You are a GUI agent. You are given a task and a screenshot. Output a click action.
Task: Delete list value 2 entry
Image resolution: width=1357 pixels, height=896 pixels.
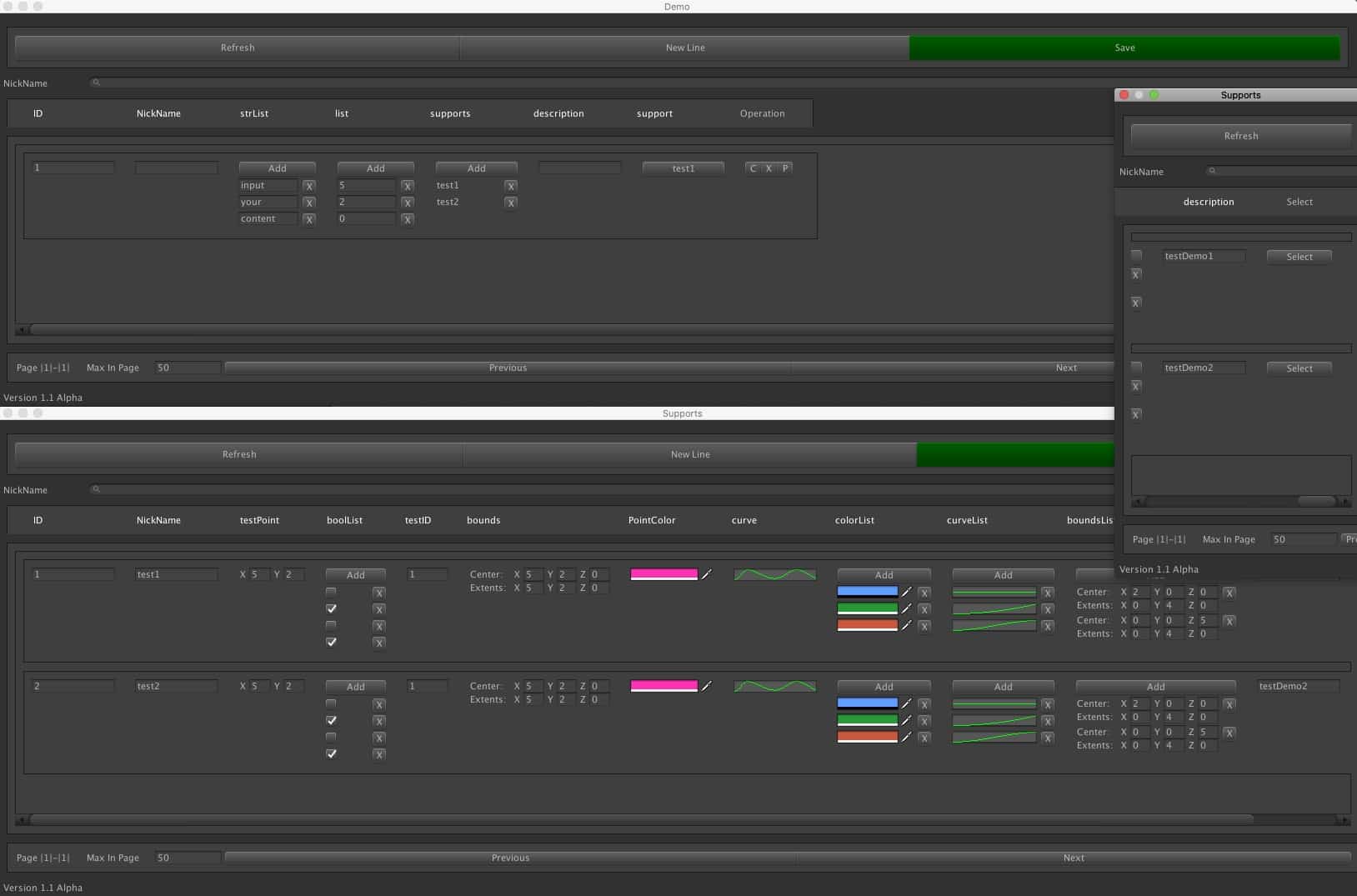click(x=408, y=203)
